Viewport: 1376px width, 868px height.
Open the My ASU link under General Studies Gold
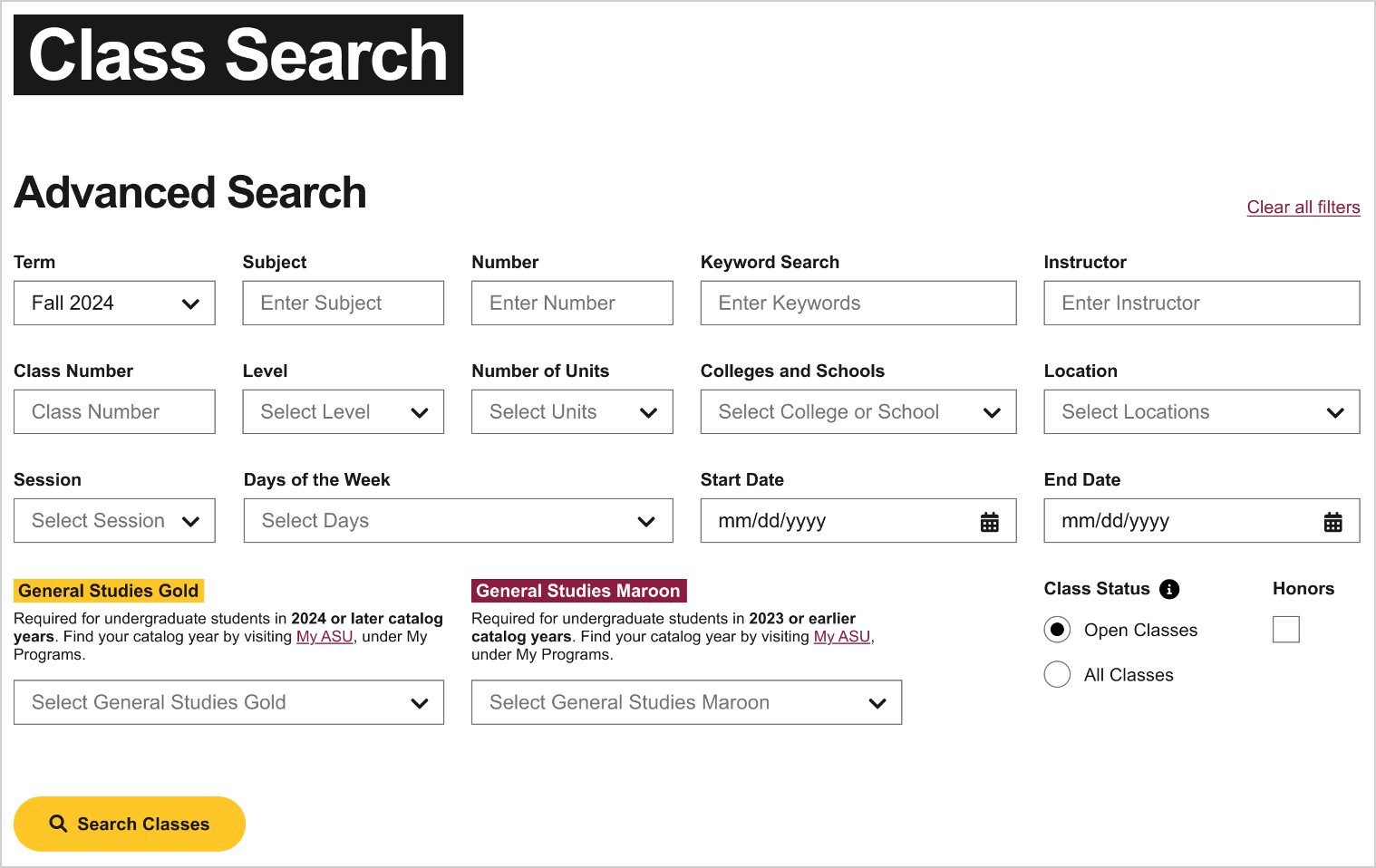coord(324,636)
